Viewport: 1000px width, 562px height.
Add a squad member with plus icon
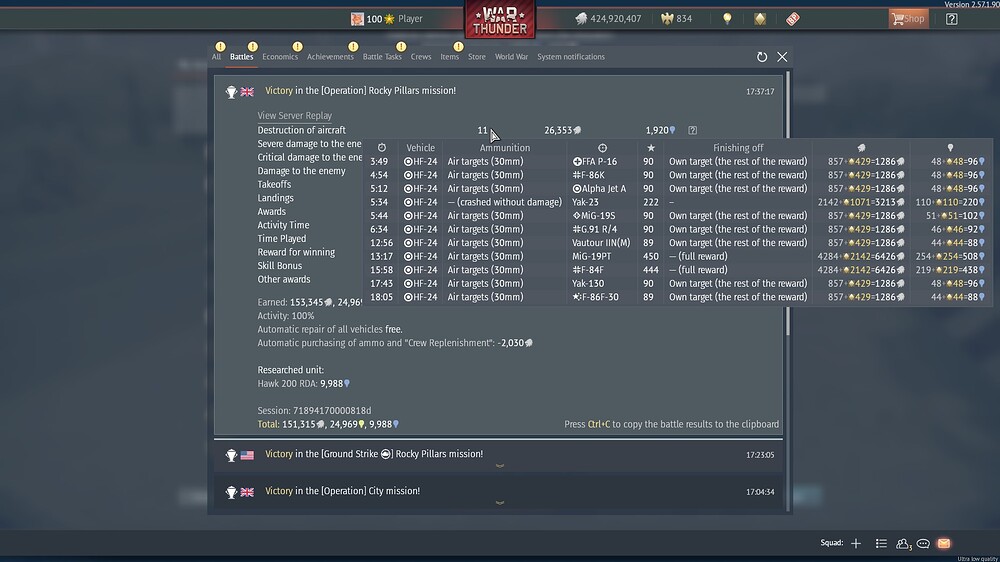[856, 544]
